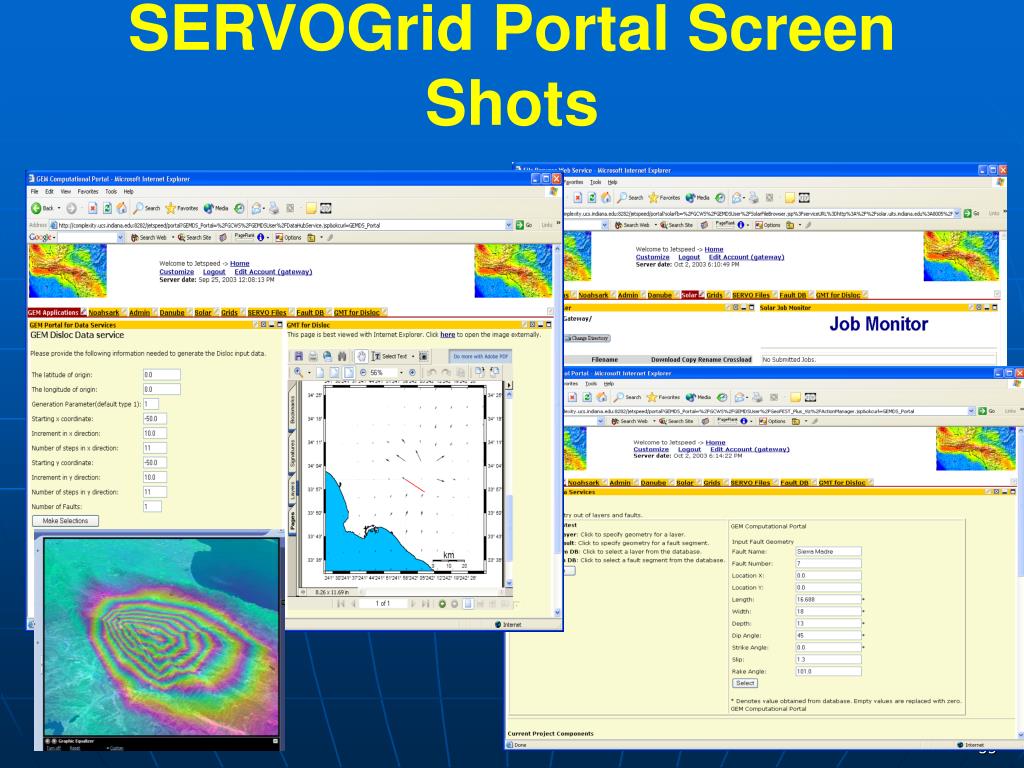
Task: Click Media in bottom-right Portal window toolbar
Action: (696, 397)
